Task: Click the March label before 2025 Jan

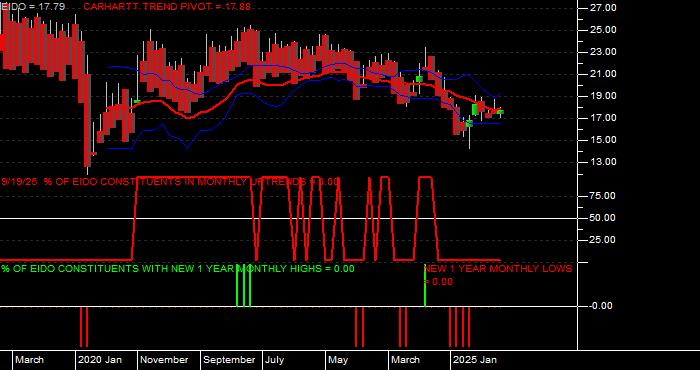Action: pos(405,360)
